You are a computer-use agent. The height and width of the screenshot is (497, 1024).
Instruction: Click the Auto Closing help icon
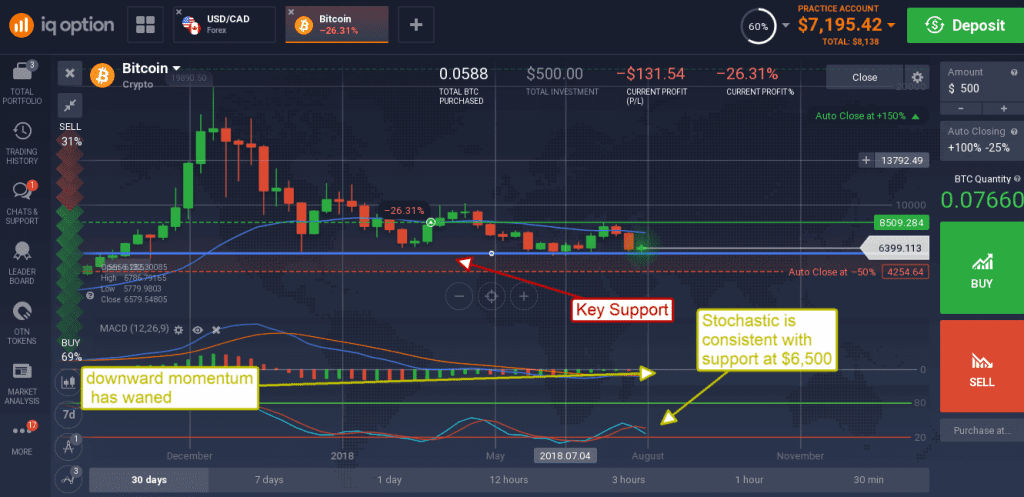pos(1014,131)
